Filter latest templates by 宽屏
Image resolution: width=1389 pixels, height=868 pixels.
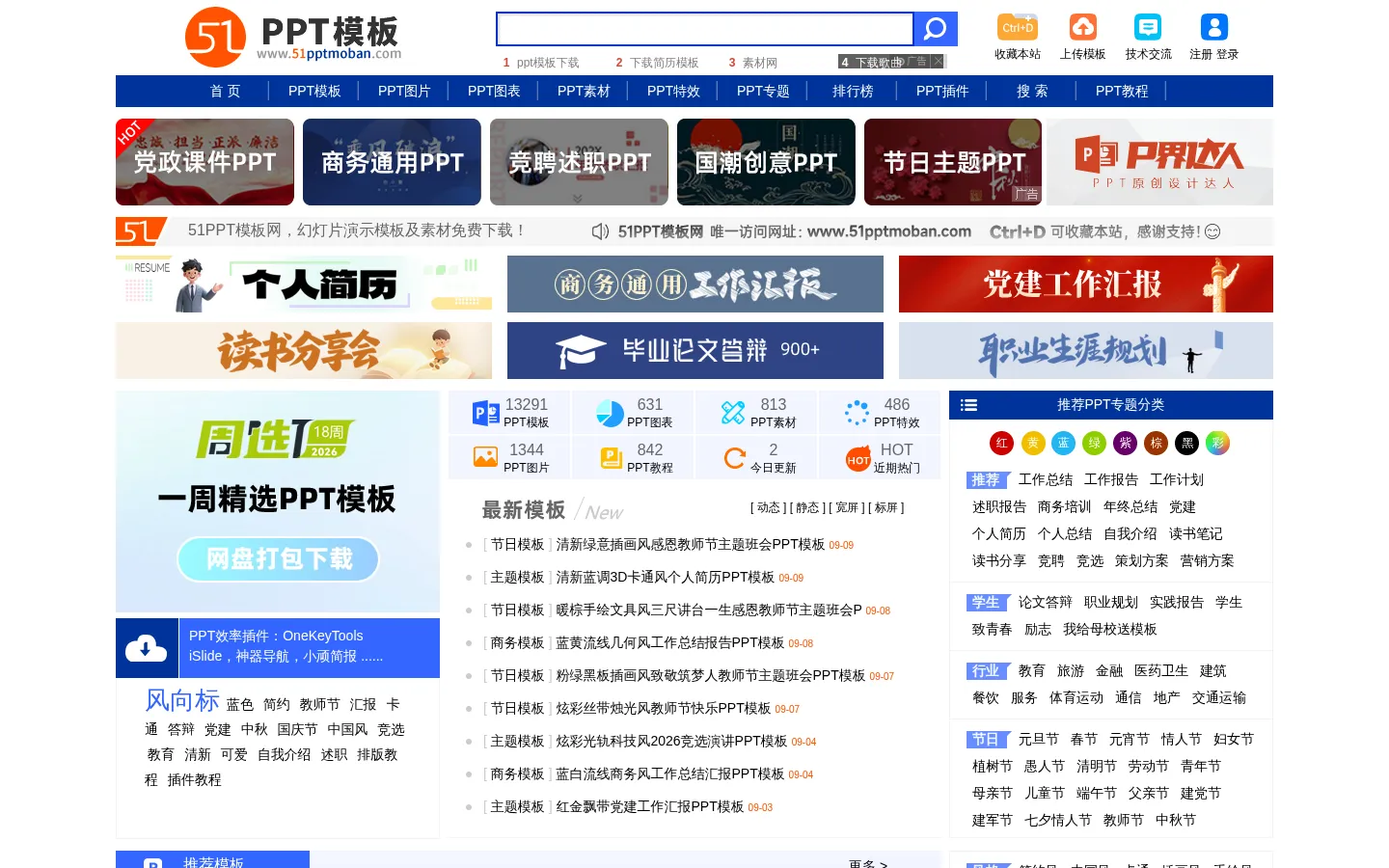847,507
